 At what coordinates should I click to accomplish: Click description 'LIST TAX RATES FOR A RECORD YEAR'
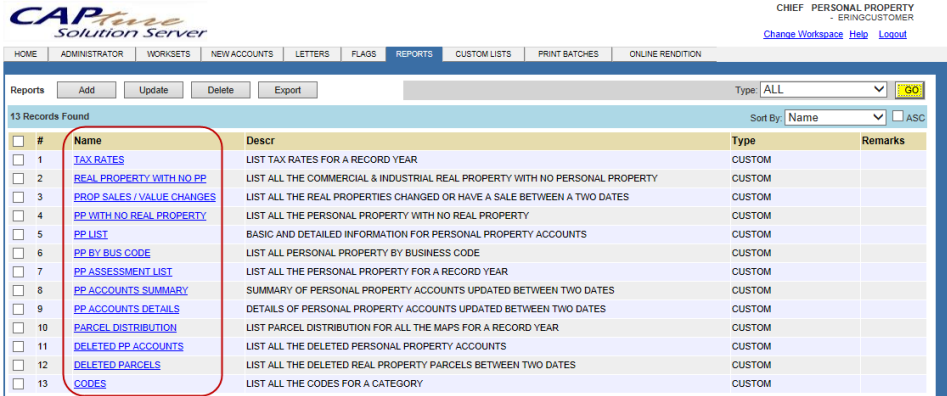332,160
